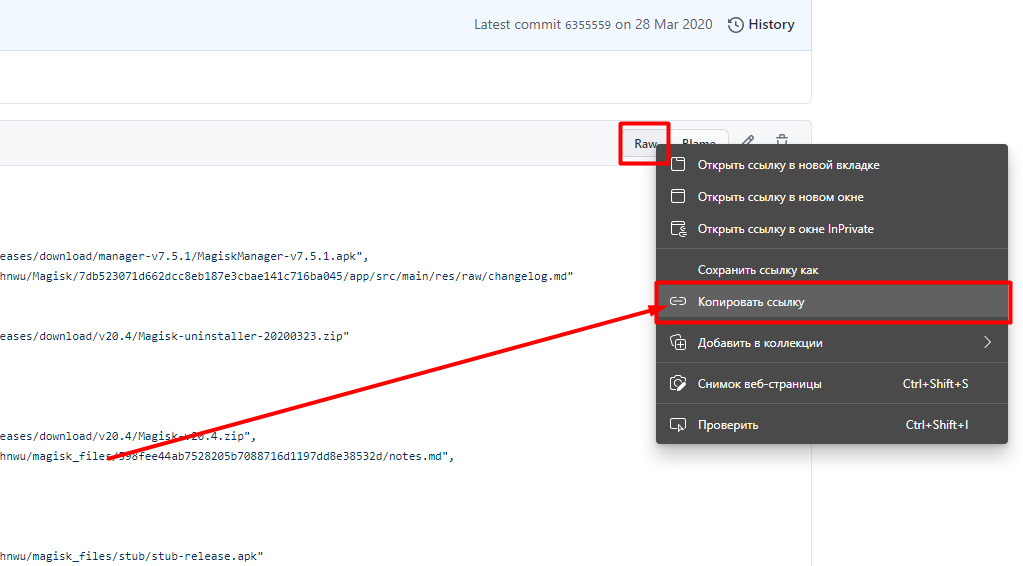Expand the 'Добавить в коллекции' submenu arrow
The height and width of the screenshot is (566, 1023).
(x=987, y=343)
